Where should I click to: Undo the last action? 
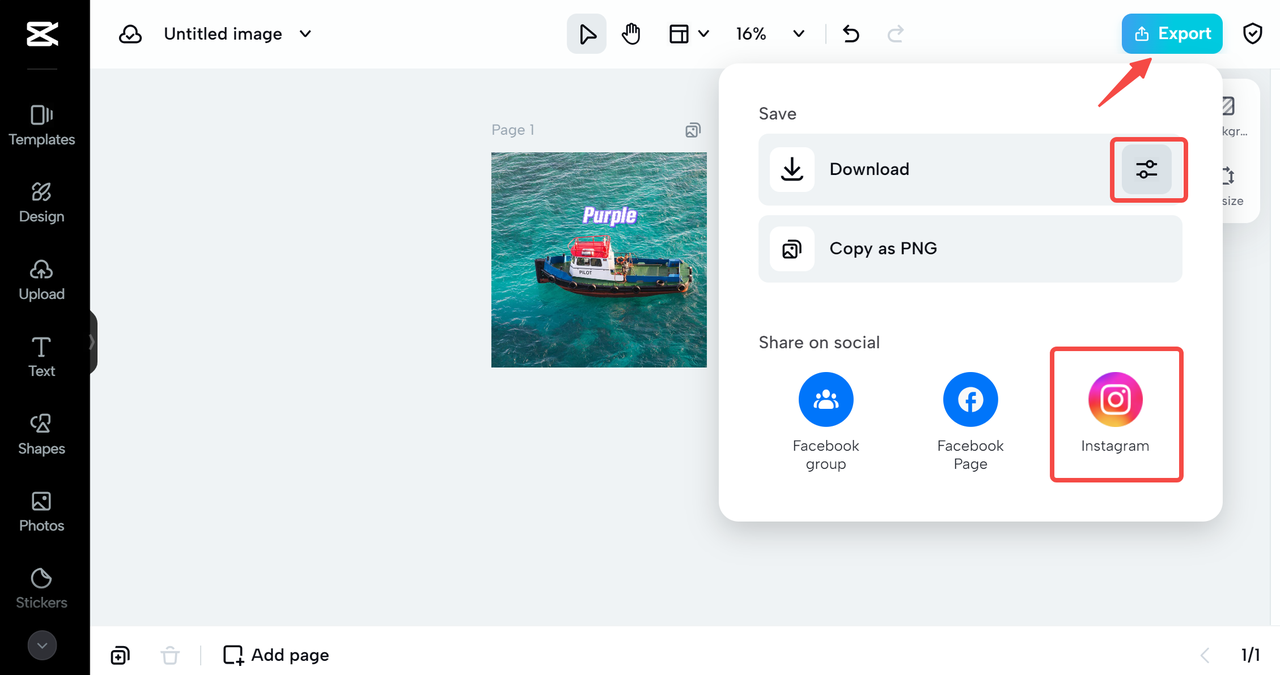tap(851, 34)
